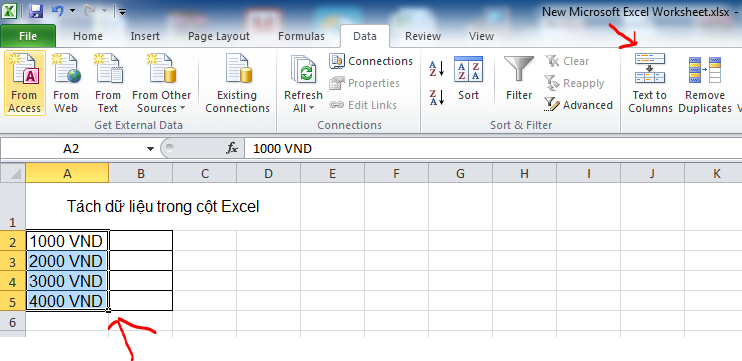The height and width of the screenshot is (361, 742).
Task: Open the Sort dialog
Action: pos(468,79)
